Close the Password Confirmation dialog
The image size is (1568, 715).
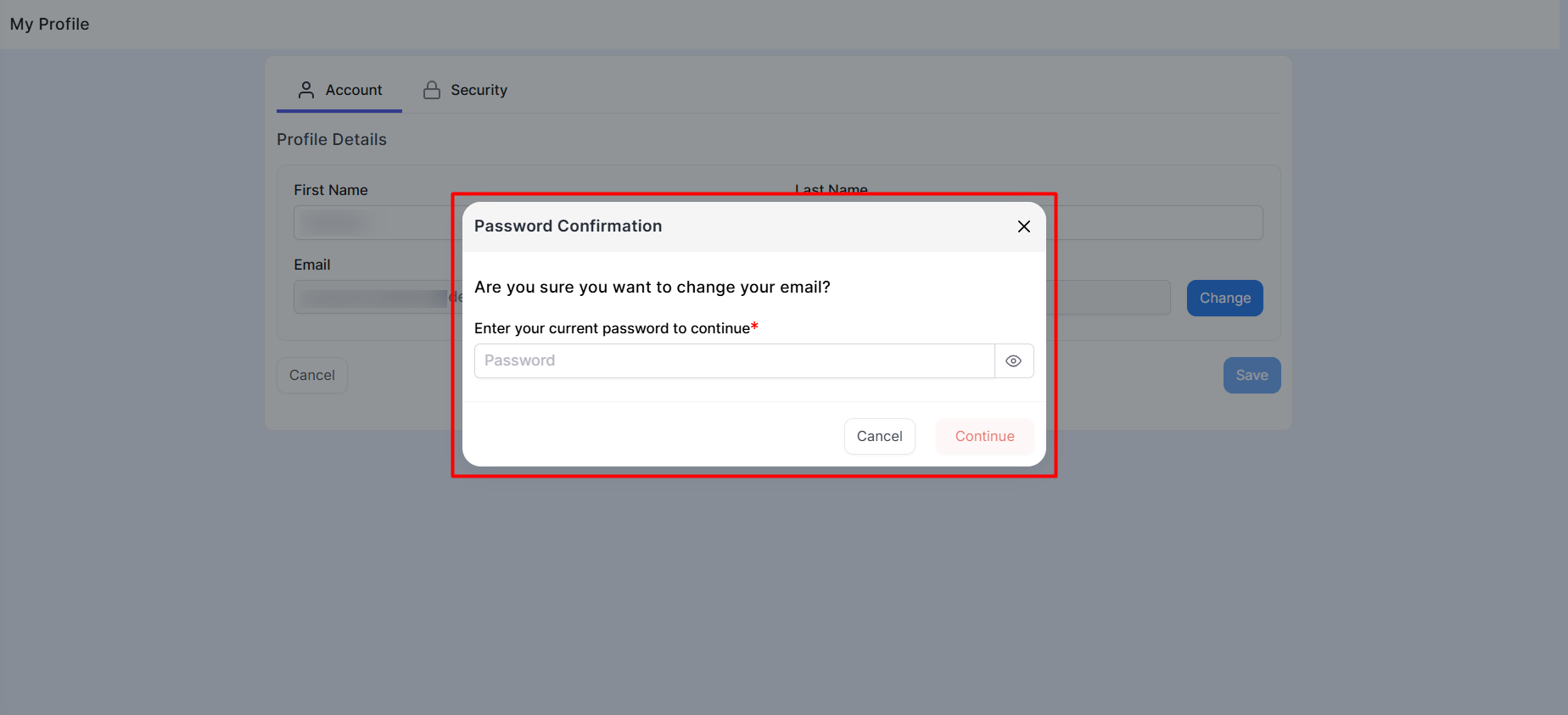pyautogui.click(x=1024, y=226)
